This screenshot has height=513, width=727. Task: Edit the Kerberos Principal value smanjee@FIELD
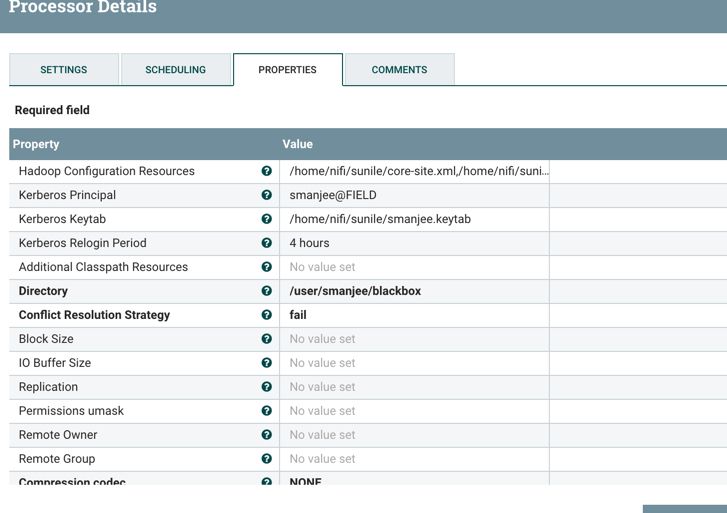pos(412,195)
